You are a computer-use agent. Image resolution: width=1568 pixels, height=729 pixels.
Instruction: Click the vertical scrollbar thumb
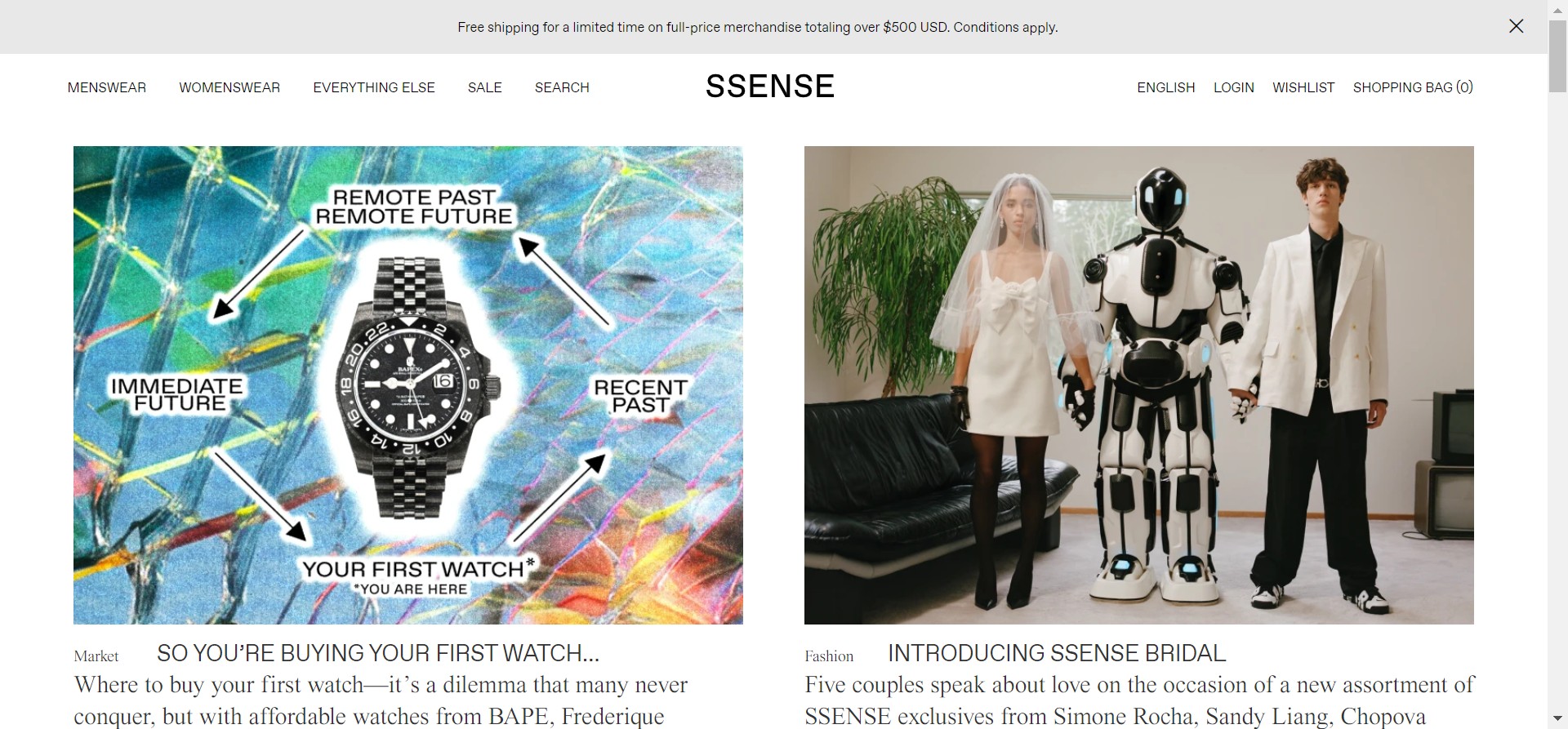click(x=1558, y=56)
